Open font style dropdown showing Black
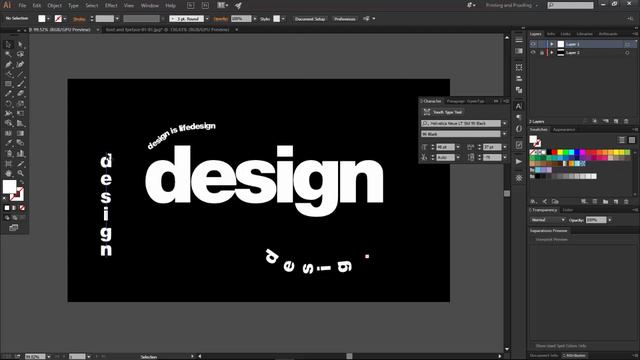Image resolution: width=640 pixels, height=360 pixels. point(504,134)
